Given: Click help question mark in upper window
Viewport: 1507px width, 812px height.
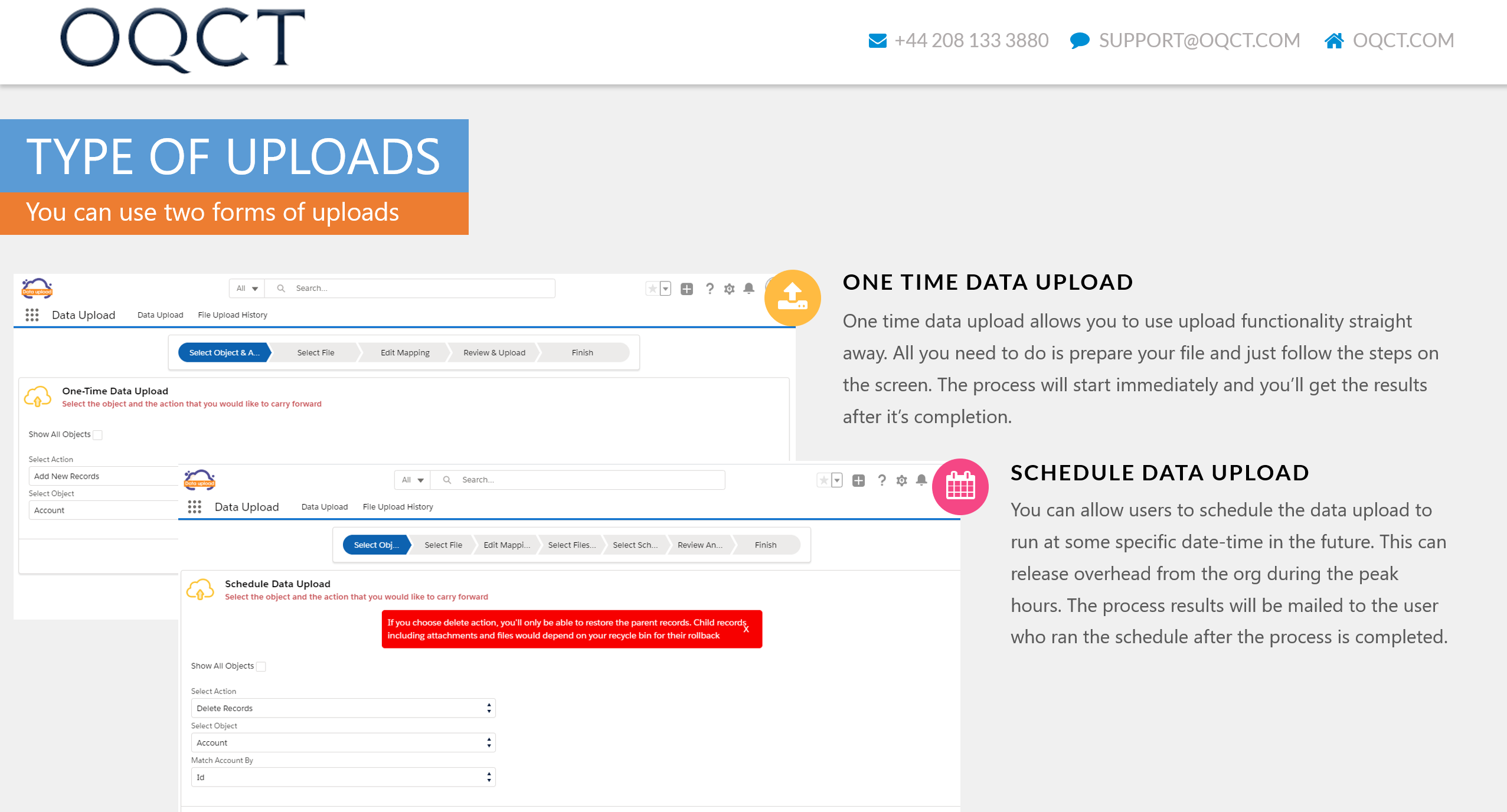Looking at the screenshot, I should click(x=710, y=289).
